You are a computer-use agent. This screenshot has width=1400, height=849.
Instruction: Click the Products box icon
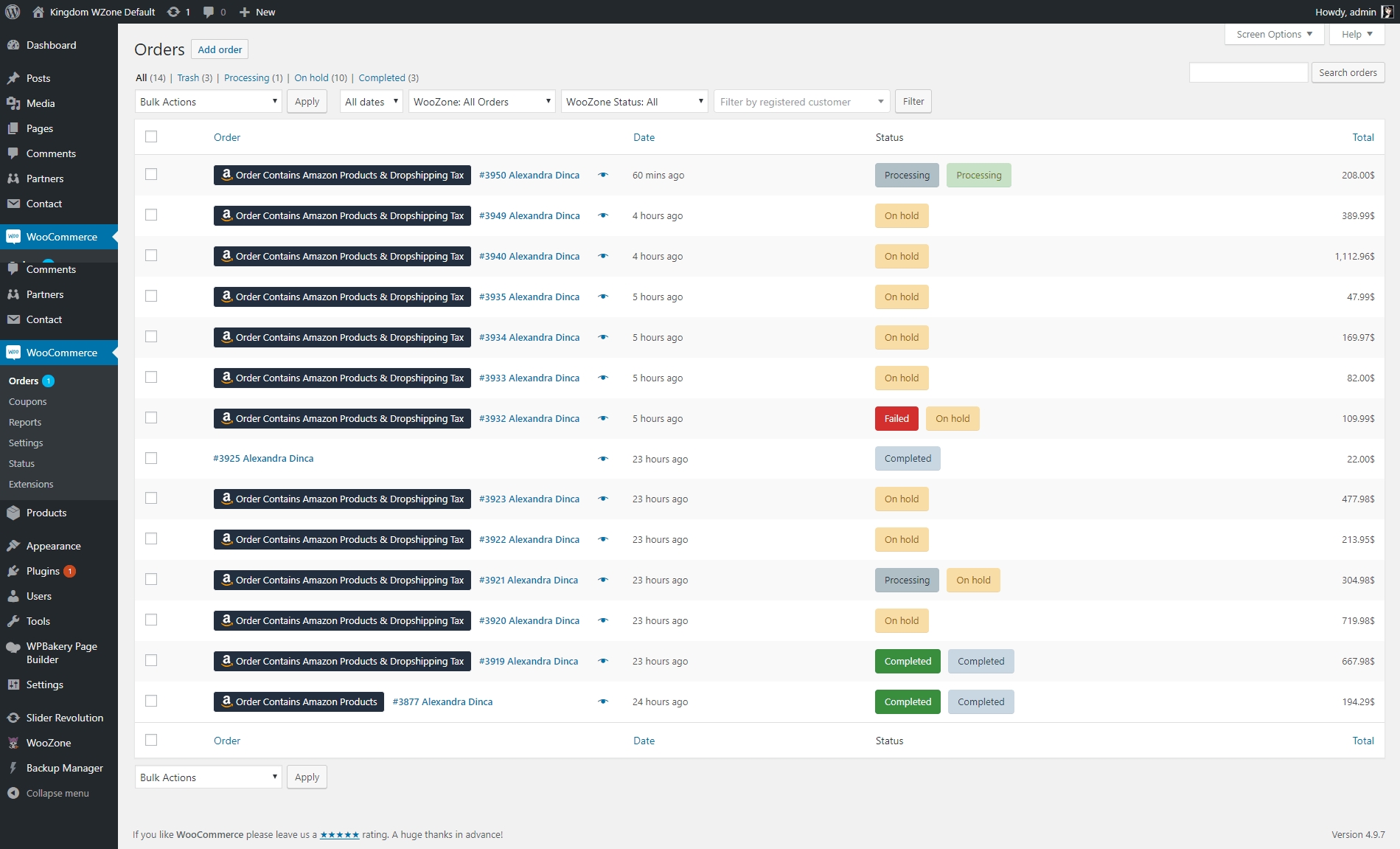coord(13,513)
